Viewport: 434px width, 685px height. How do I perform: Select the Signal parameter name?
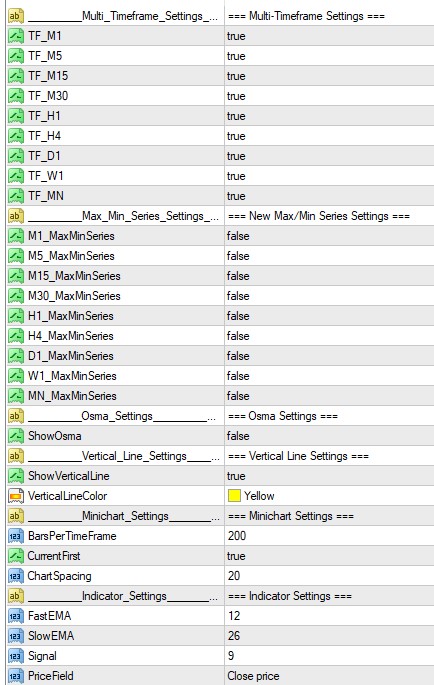(42, 656)
